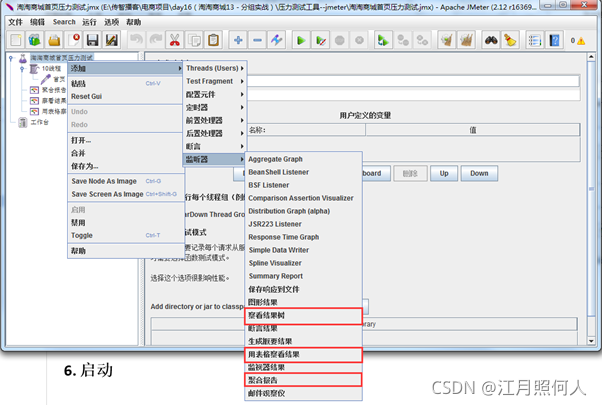This screenshot has height=405, width=602.
Task: Click the Remote Stop All icon
Action: 403,40
